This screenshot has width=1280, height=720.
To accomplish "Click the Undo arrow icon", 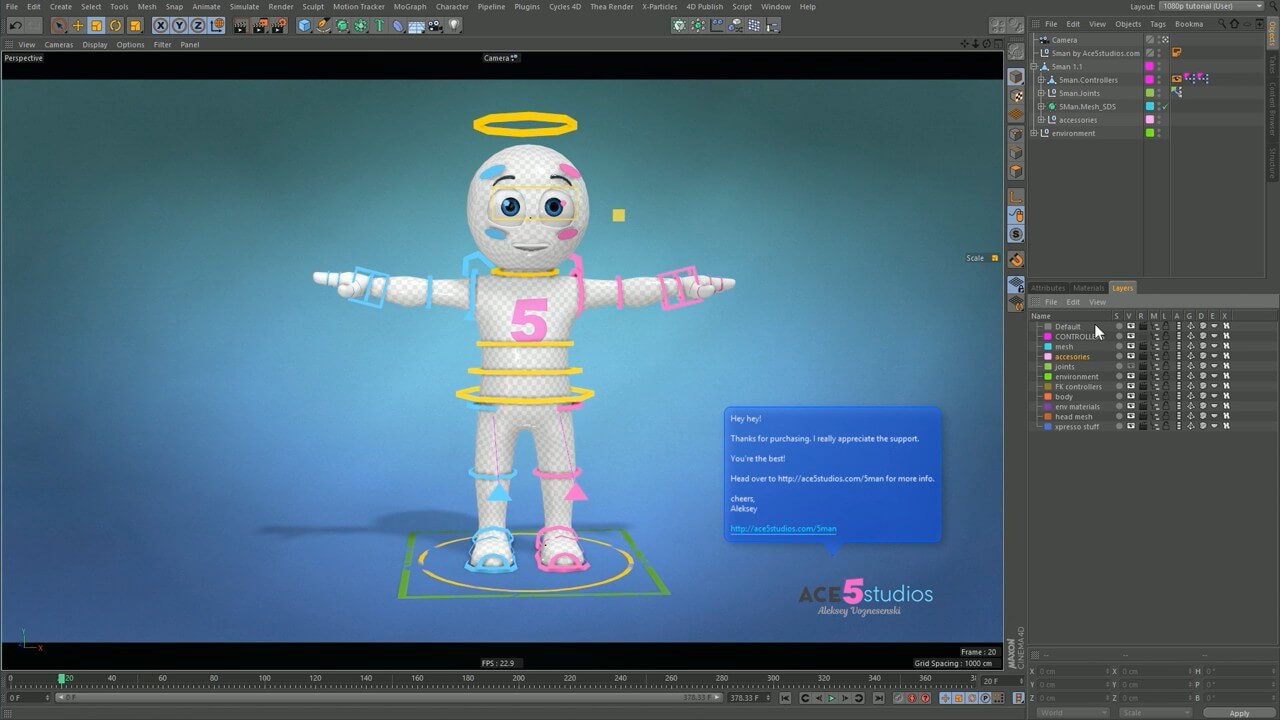I will click(x=14, y=25).
